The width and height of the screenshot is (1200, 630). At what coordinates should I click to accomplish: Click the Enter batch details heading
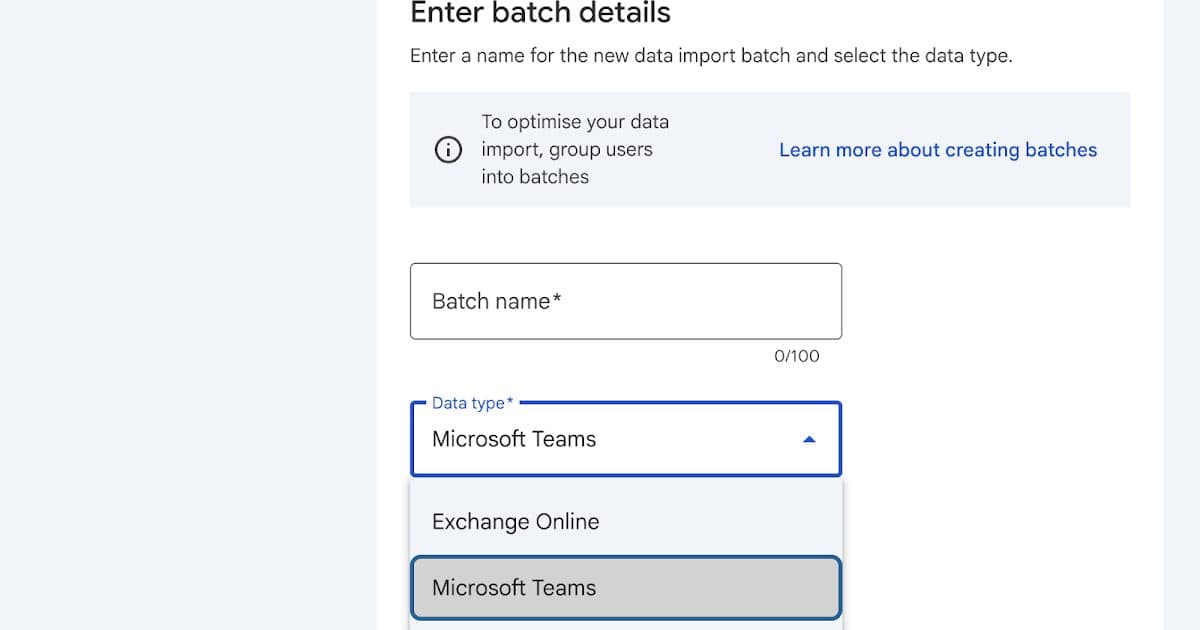click(540, 13)
